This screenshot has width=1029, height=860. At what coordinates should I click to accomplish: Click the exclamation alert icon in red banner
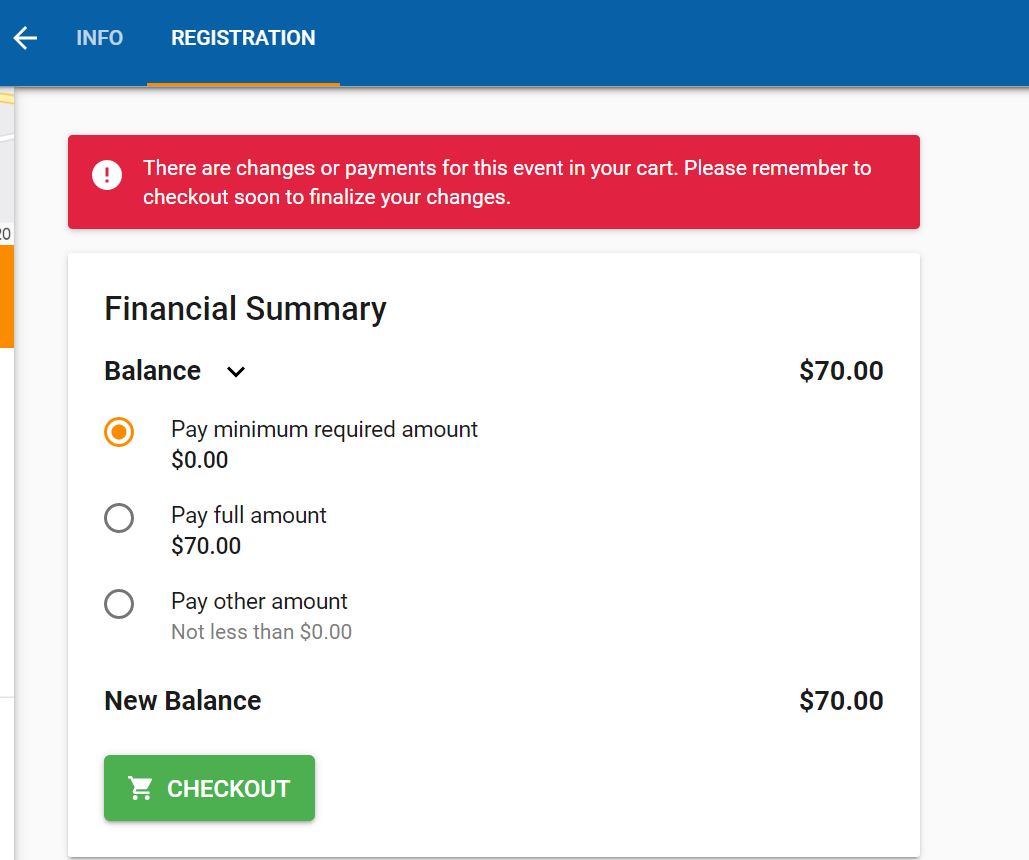(107, 175)
